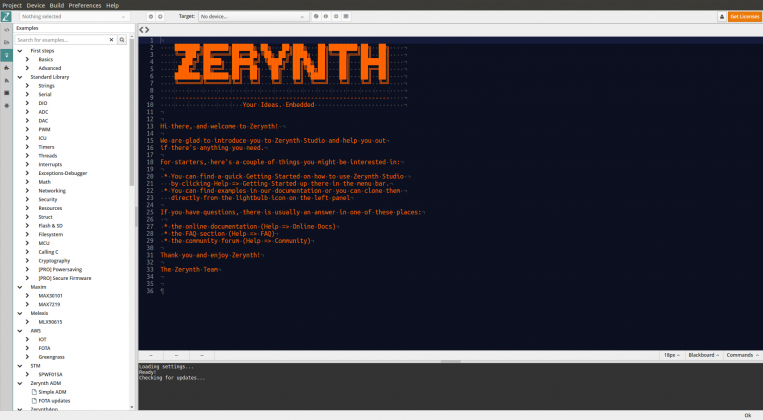
Task: Select the SPWF01SA tree item
Action: click(51, 375)
